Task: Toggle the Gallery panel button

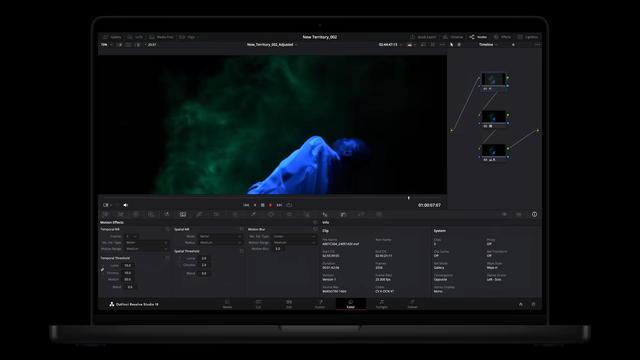Action: (112, 37)
